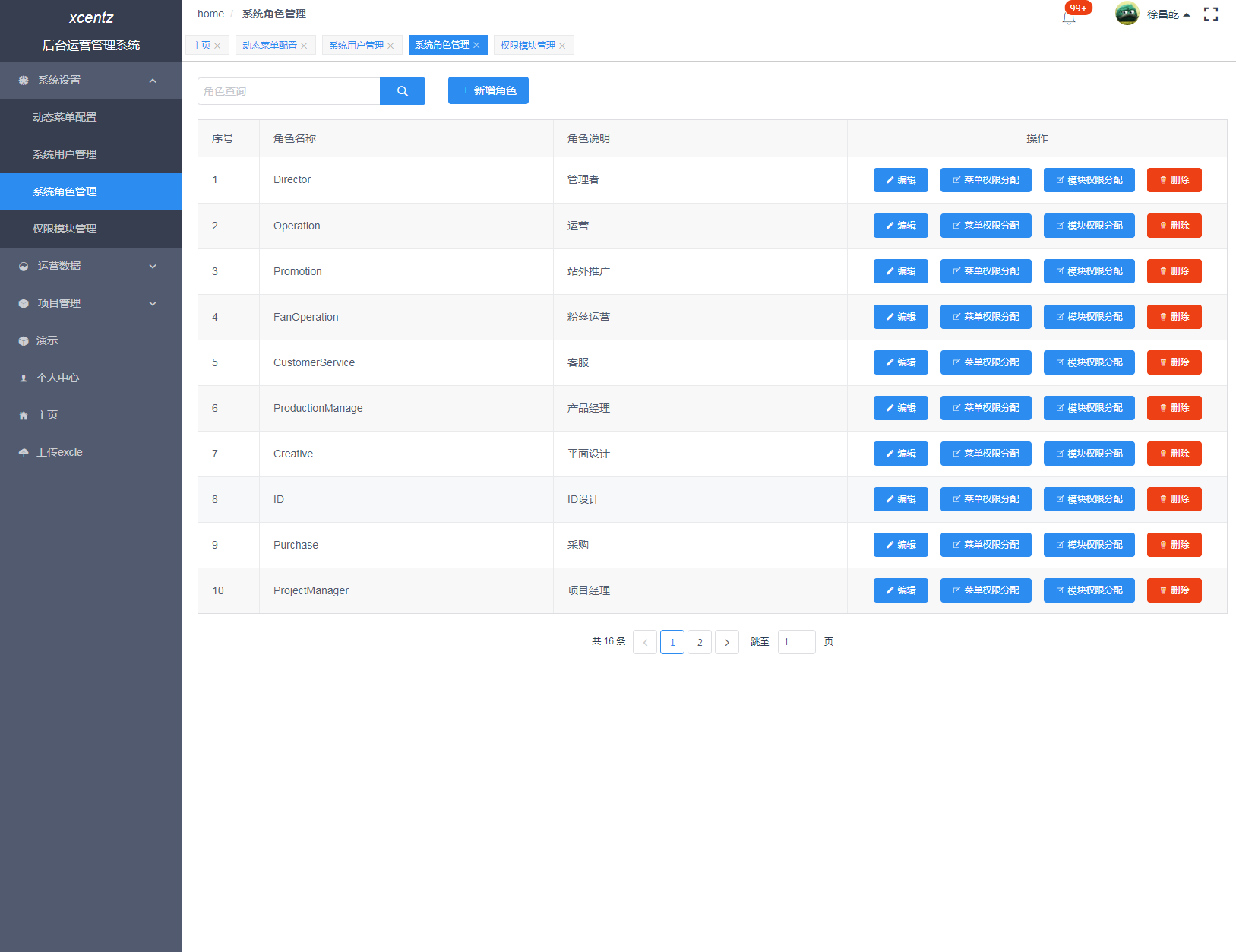Open 权限模块管理 in the sidebar
1236x952 pixels.
pos(91,229)
